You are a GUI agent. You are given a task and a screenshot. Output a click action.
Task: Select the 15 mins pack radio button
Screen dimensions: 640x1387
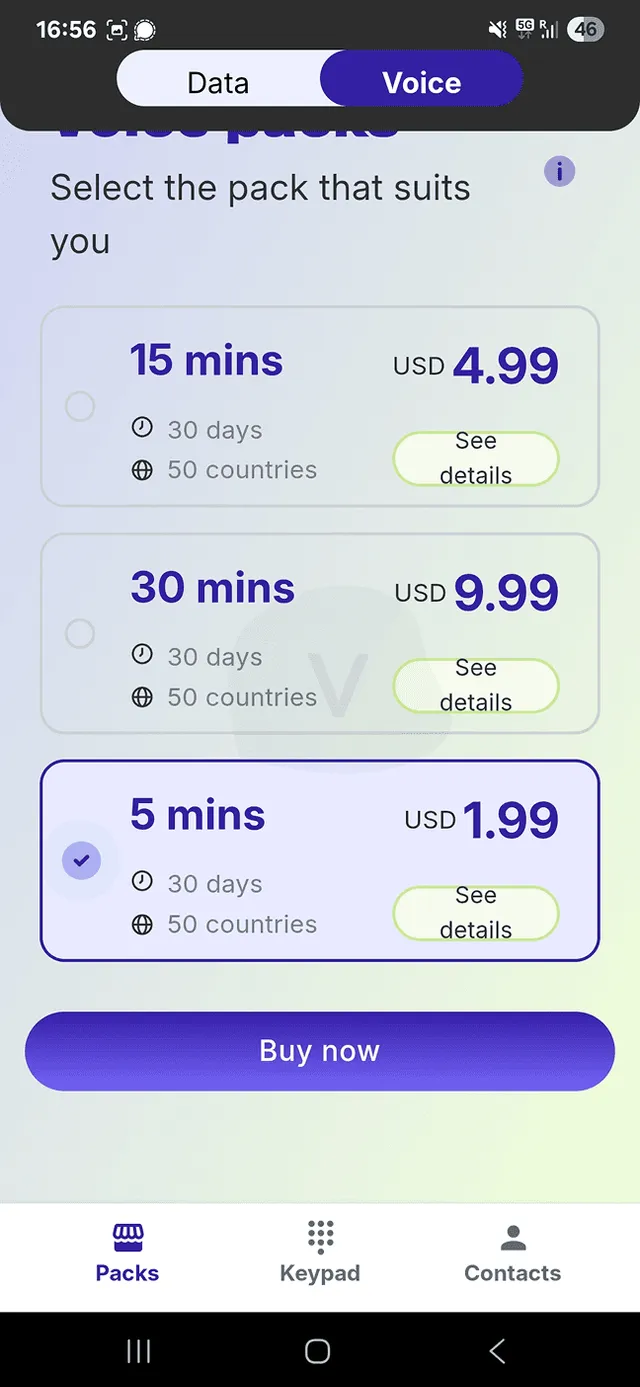pos(80,407)
